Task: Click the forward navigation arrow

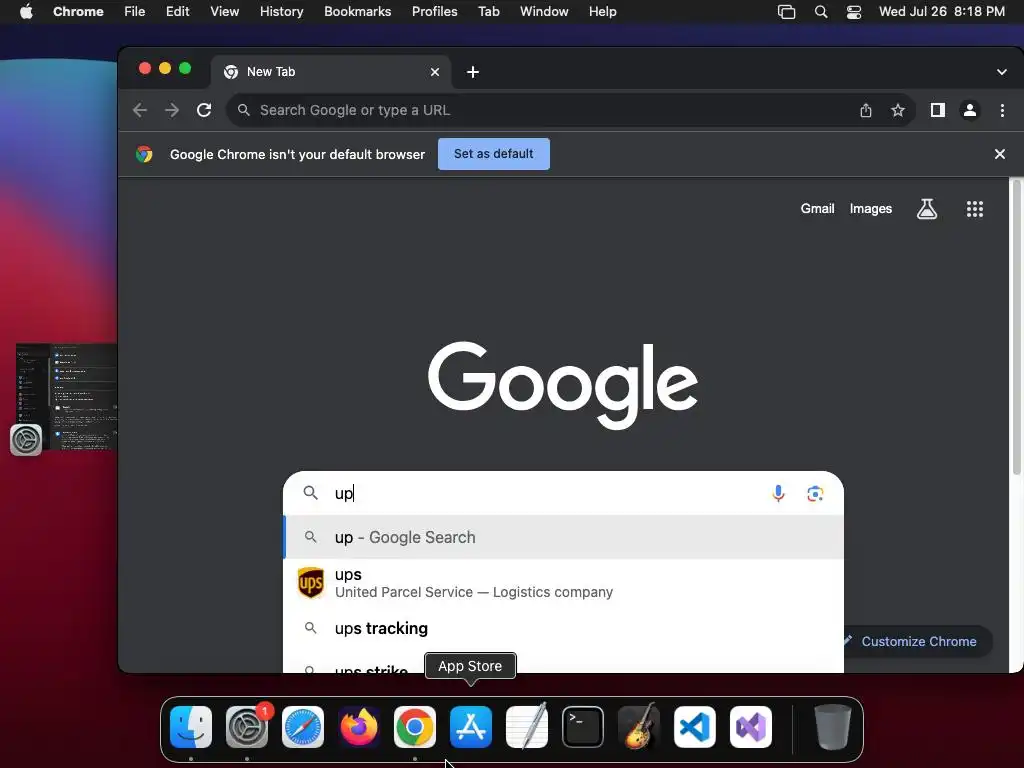Action: [x=172, y=110]
